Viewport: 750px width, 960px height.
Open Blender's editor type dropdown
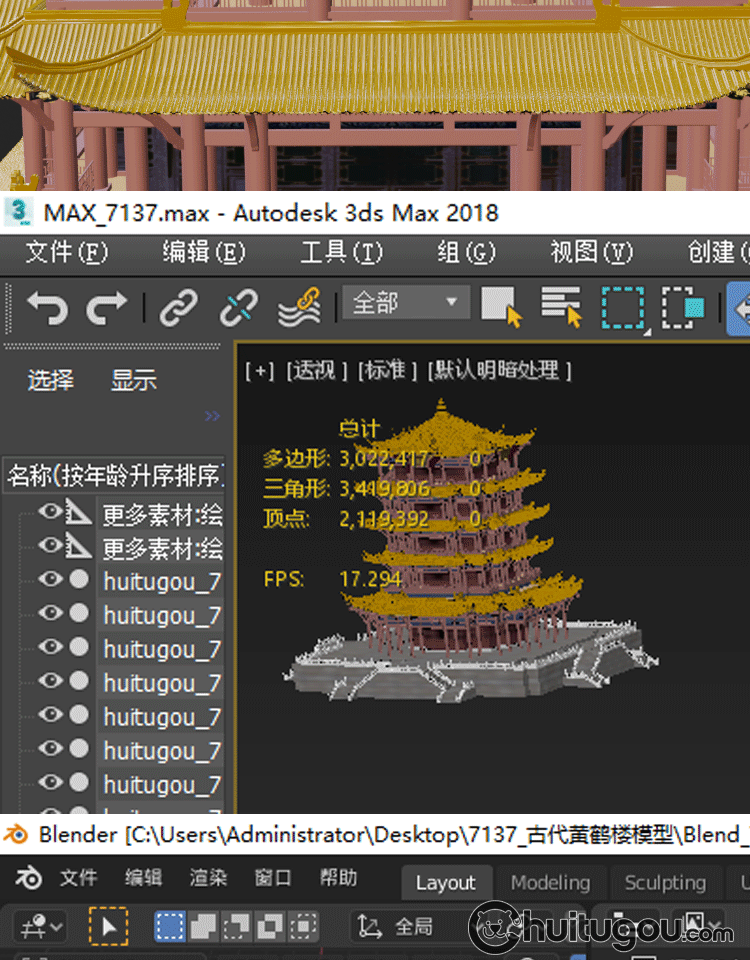(x=41, y=926)
